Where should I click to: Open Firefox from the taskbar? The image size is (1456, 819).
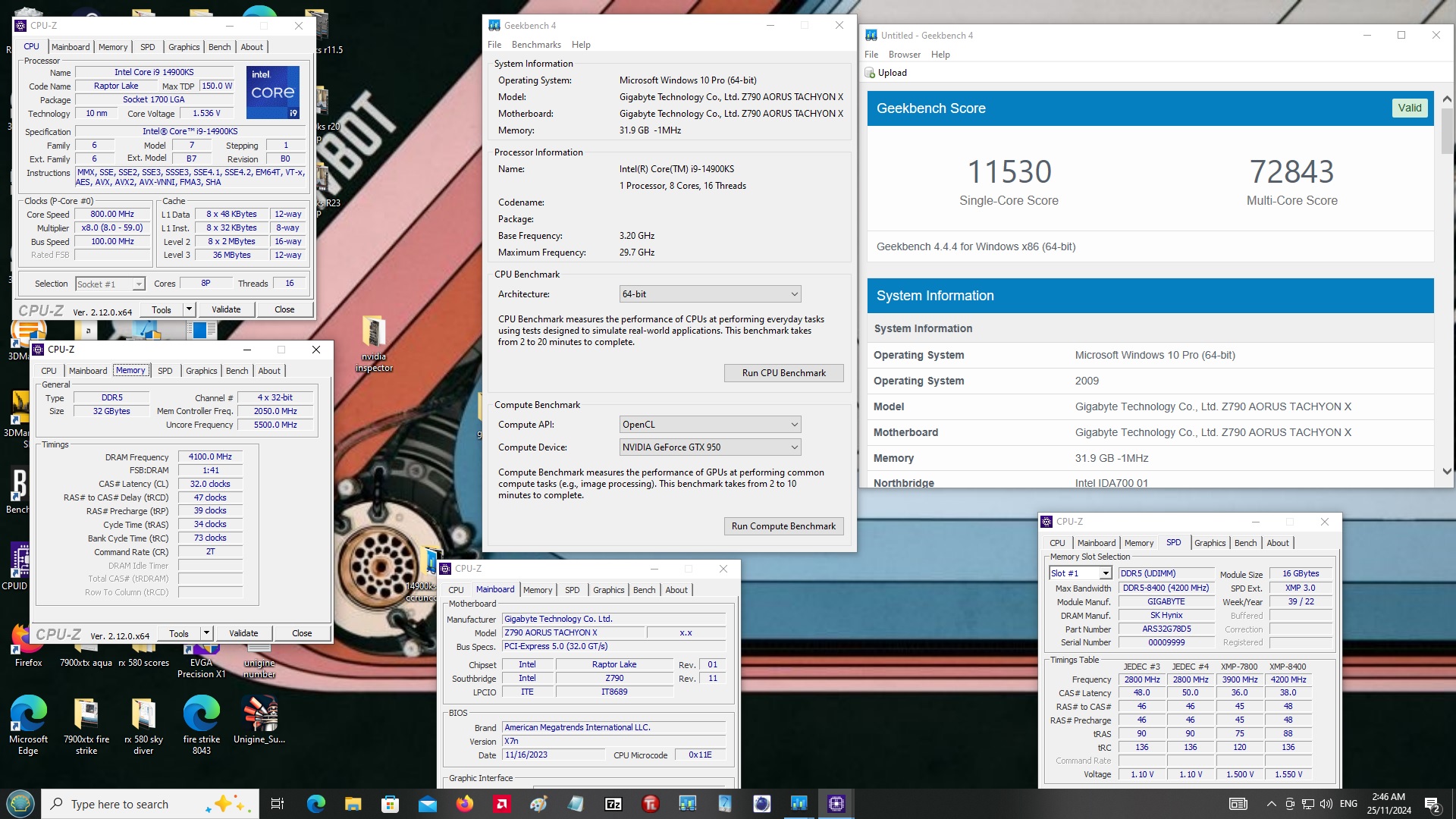coord(464,804)
